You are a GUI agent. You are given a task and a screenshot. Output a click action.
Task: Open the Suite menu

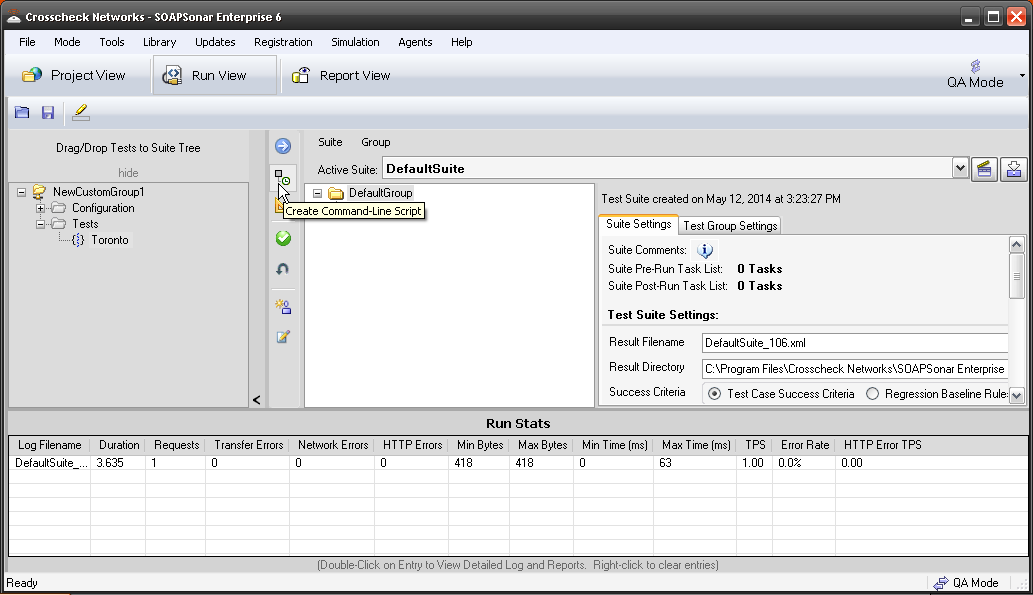click(x=330, y=142)
